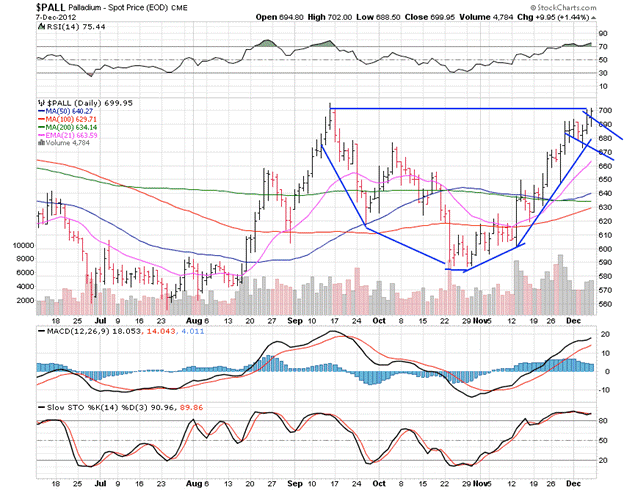Screen dimensions: 624x490
Task: Click the Chg +9.95 (+1.44%) value
Action: [594, 18]
